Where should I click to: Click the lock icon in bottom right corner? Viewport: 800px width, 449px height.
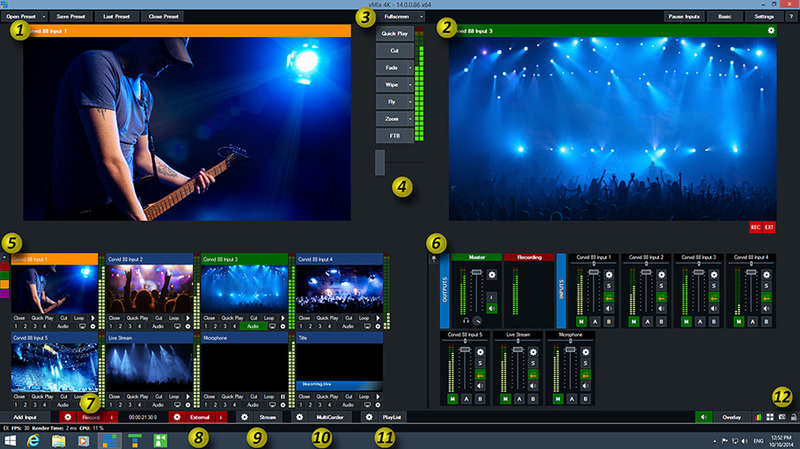click(792, 415)
